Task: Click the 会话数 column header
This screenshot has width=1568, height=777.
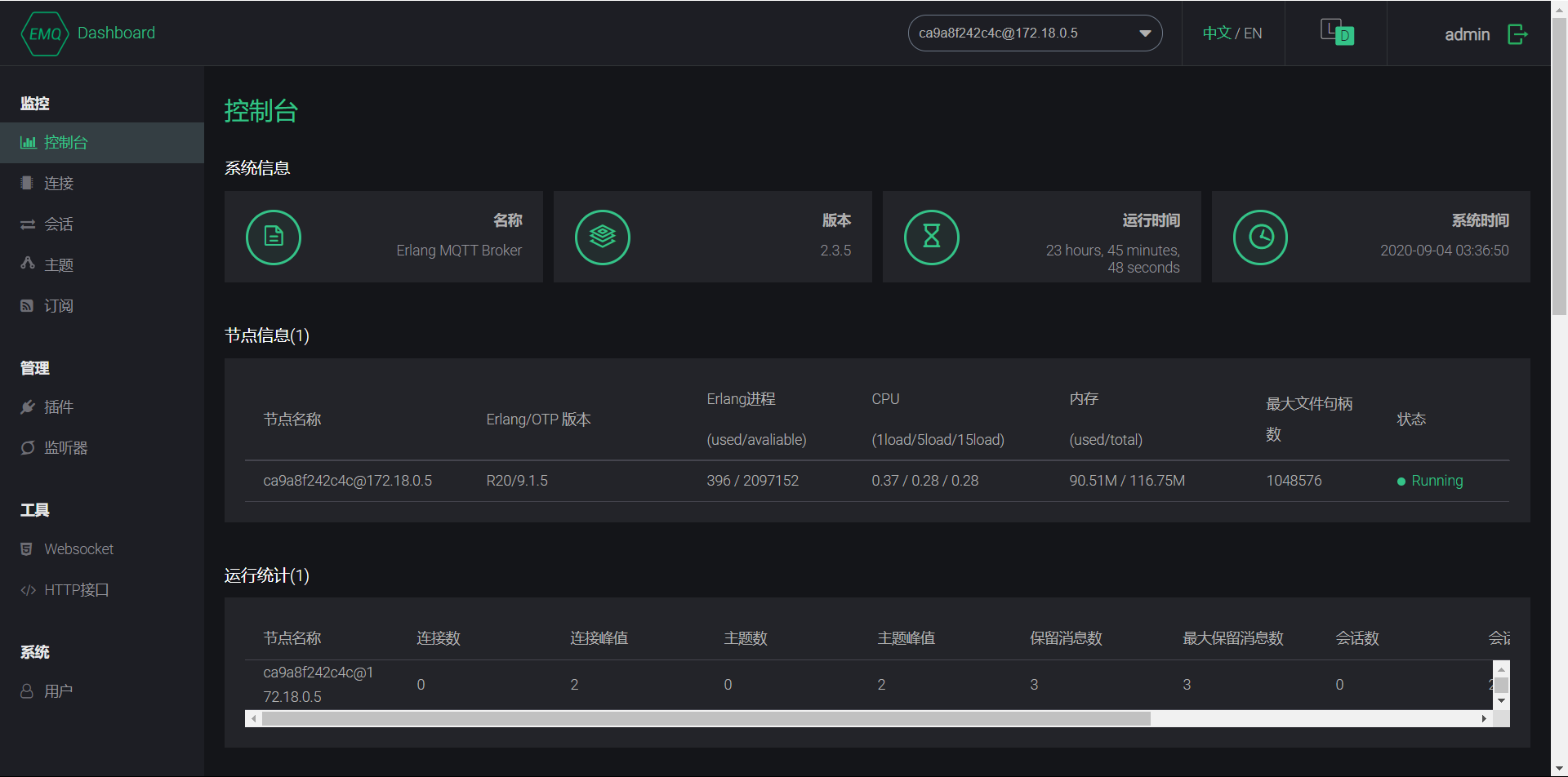Action: [1357, 638]
